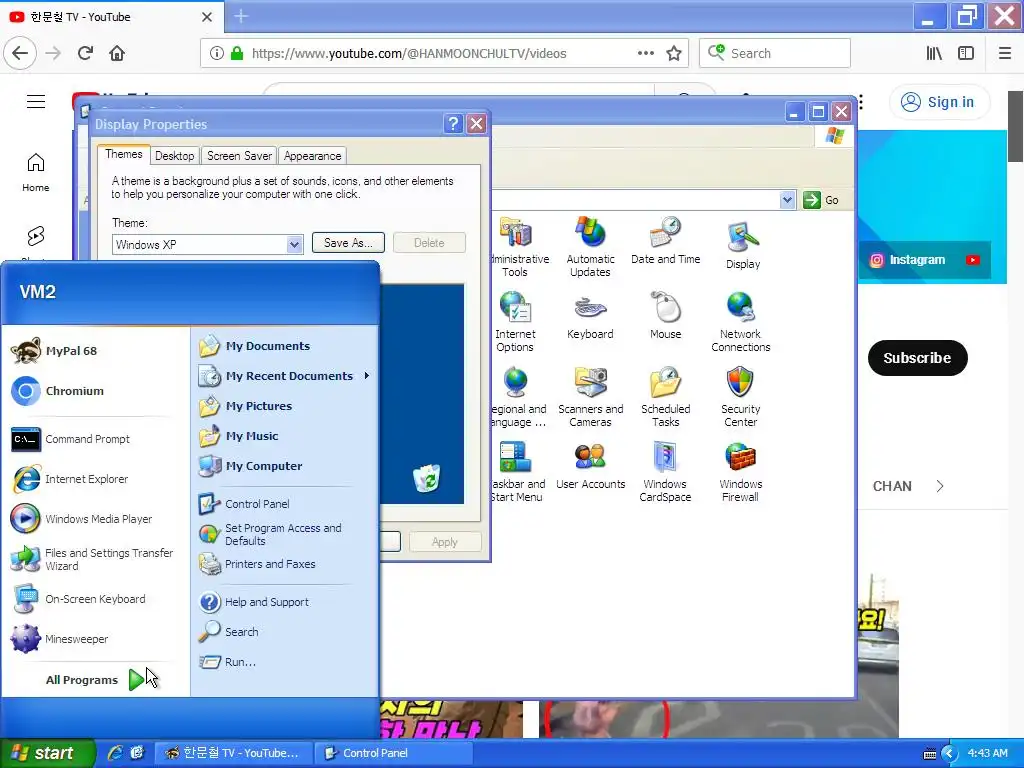The image size is (1024, 768).
Task: Expand My Recent Documents submenu
Action: click(284, 376)
